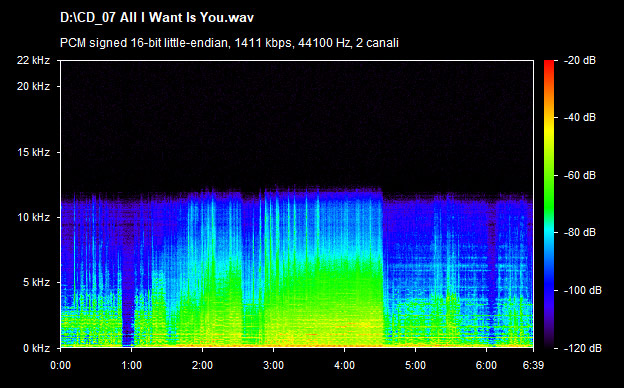Select the 0:00 time axis marker
624x388 pixels.
pos(60,365)
